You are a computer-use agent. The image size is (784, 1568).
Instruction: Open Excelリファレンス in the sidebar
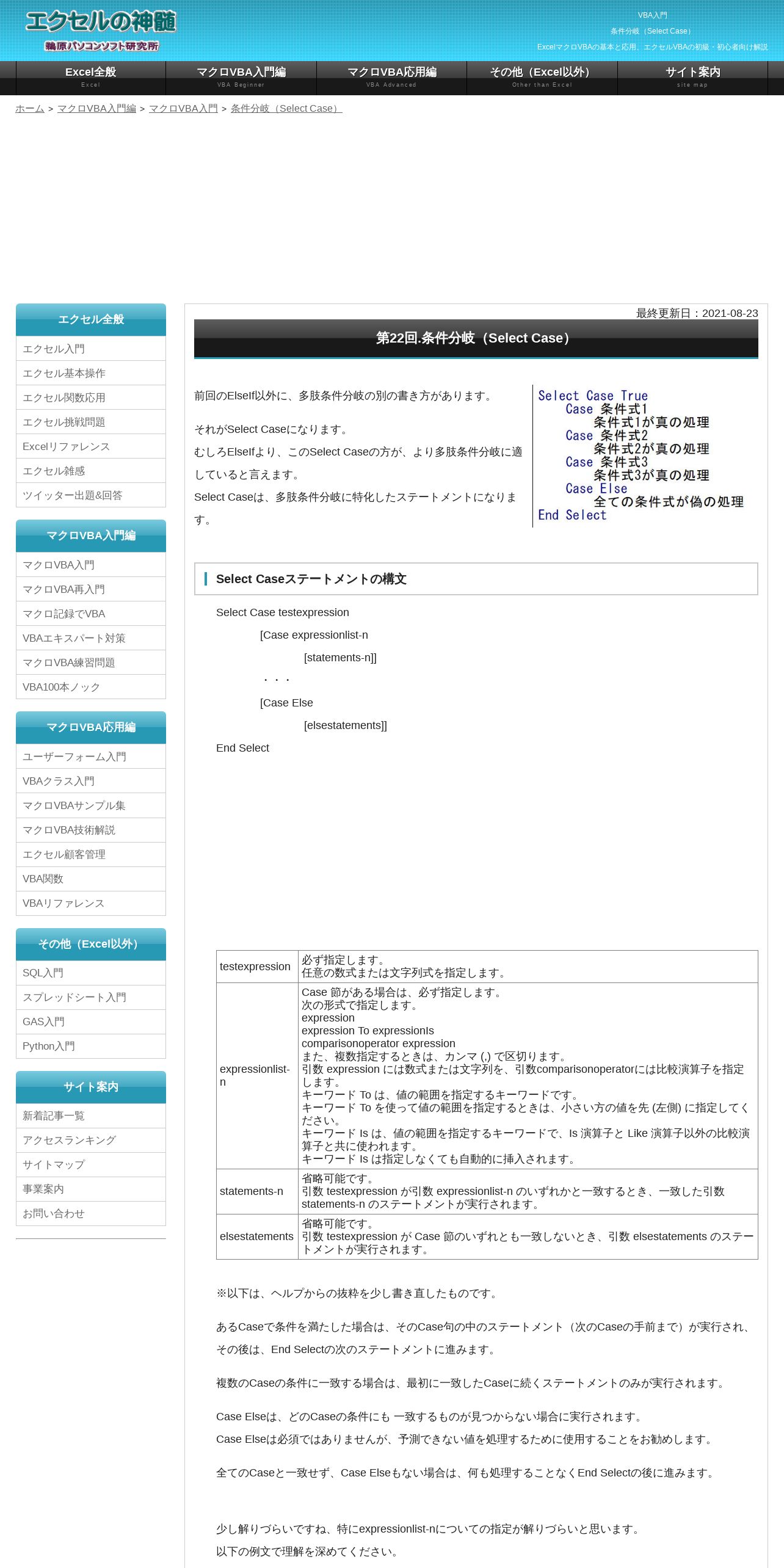click(90, 446)
